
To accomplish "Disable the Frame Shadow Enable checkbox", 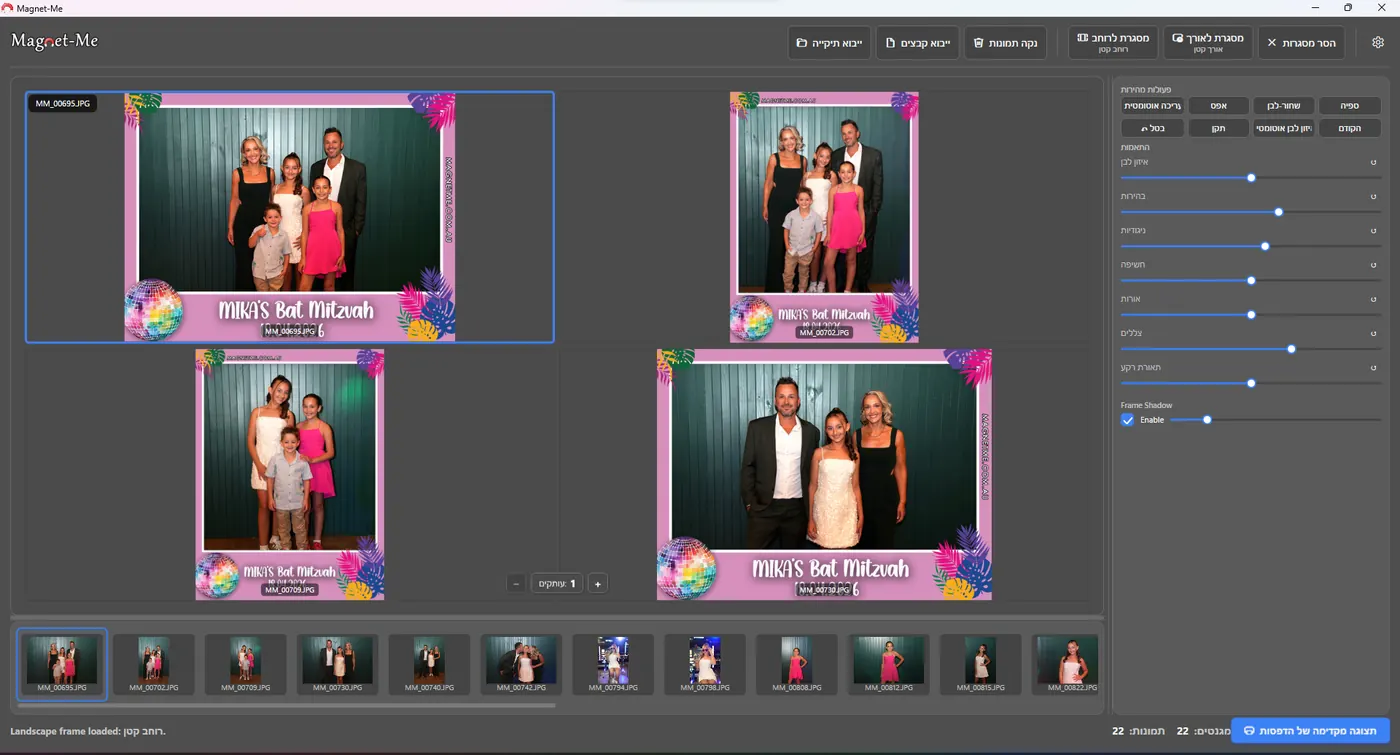I will point(1128,420).
